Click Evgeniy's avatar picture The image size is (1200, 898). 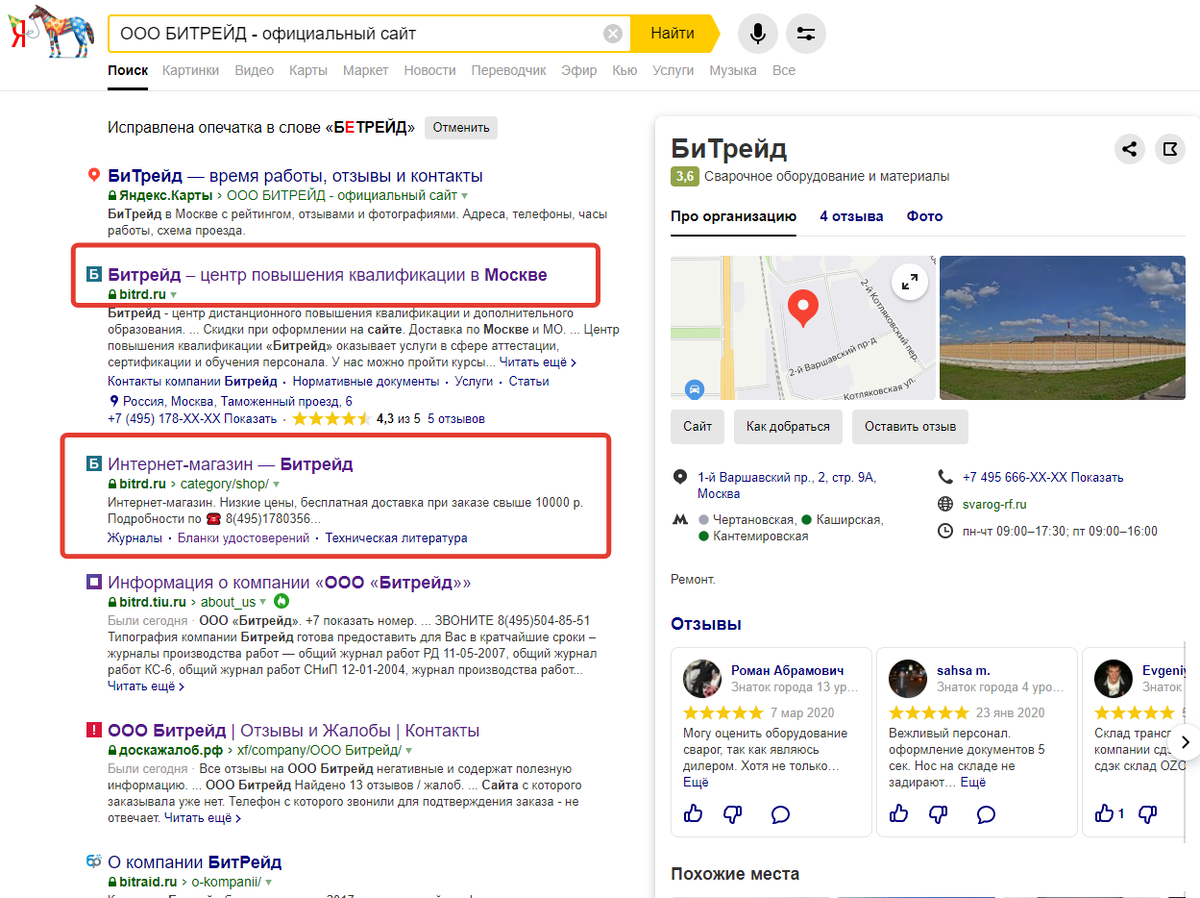tap(1113, 678)
